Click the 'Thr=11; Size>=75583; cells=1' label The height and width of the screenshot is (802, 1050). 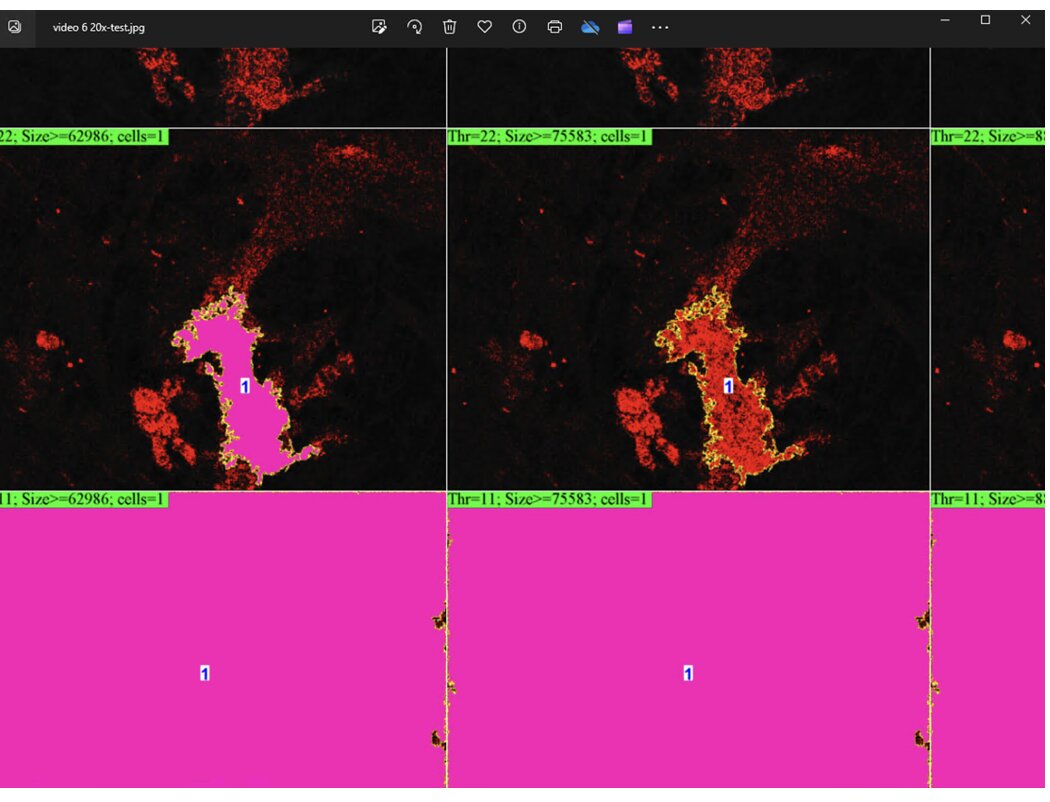(549, 499)
